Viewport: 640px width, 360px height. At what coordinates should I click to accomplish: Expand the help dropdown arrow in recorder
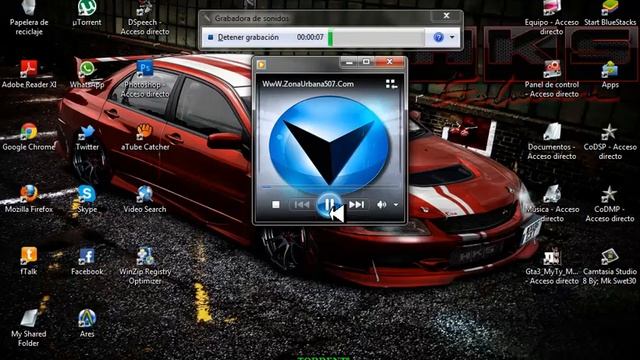(x=452, y=37)
